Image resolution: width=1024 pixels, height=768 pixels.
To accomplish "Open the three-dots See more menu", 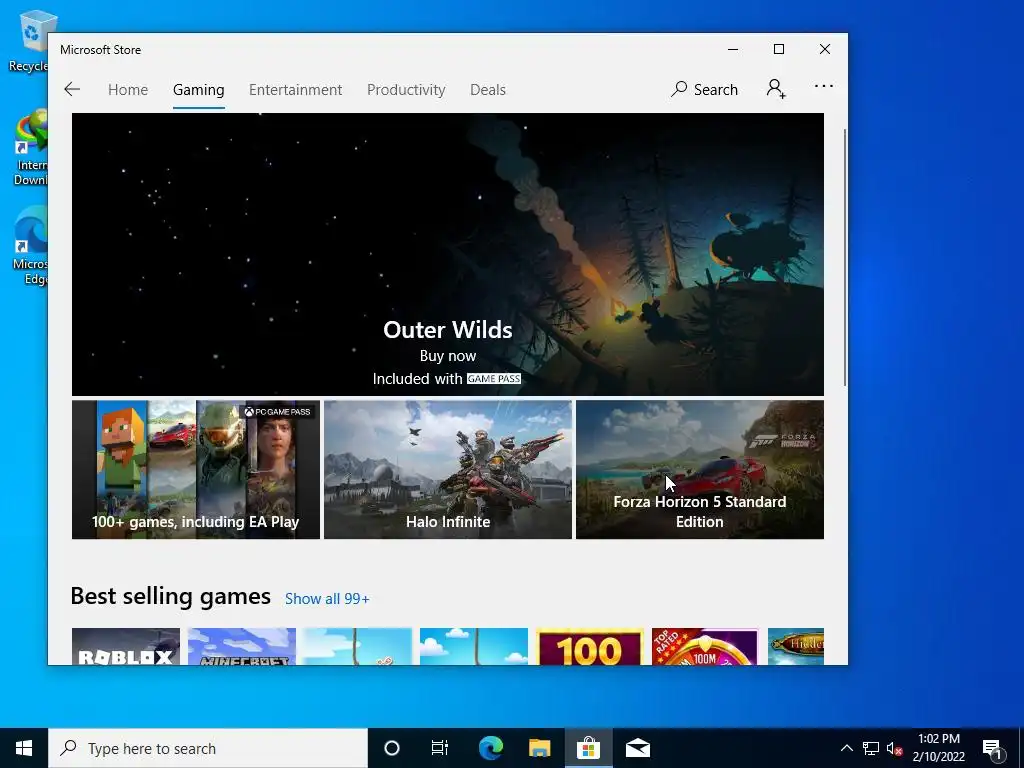I will click(824, 86).
